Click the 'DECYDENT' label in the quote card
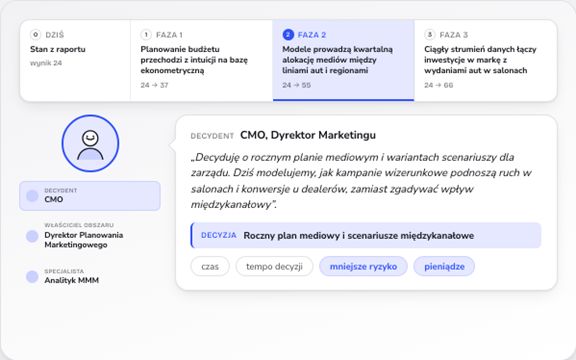The image size is (576, 360). pyautogui.click(x=212, y=136)
